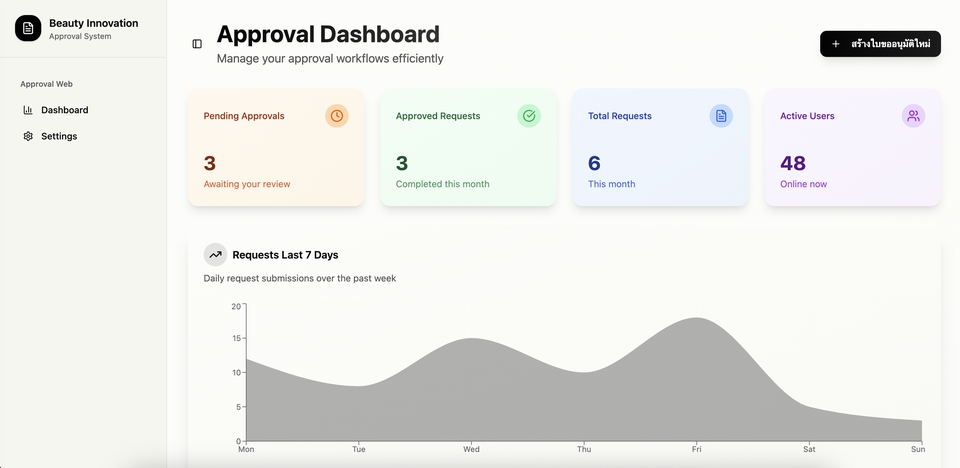This screenshot has width=960, height=468.
Task: Open the Total Requests card
Action: (x=660, y=148)
